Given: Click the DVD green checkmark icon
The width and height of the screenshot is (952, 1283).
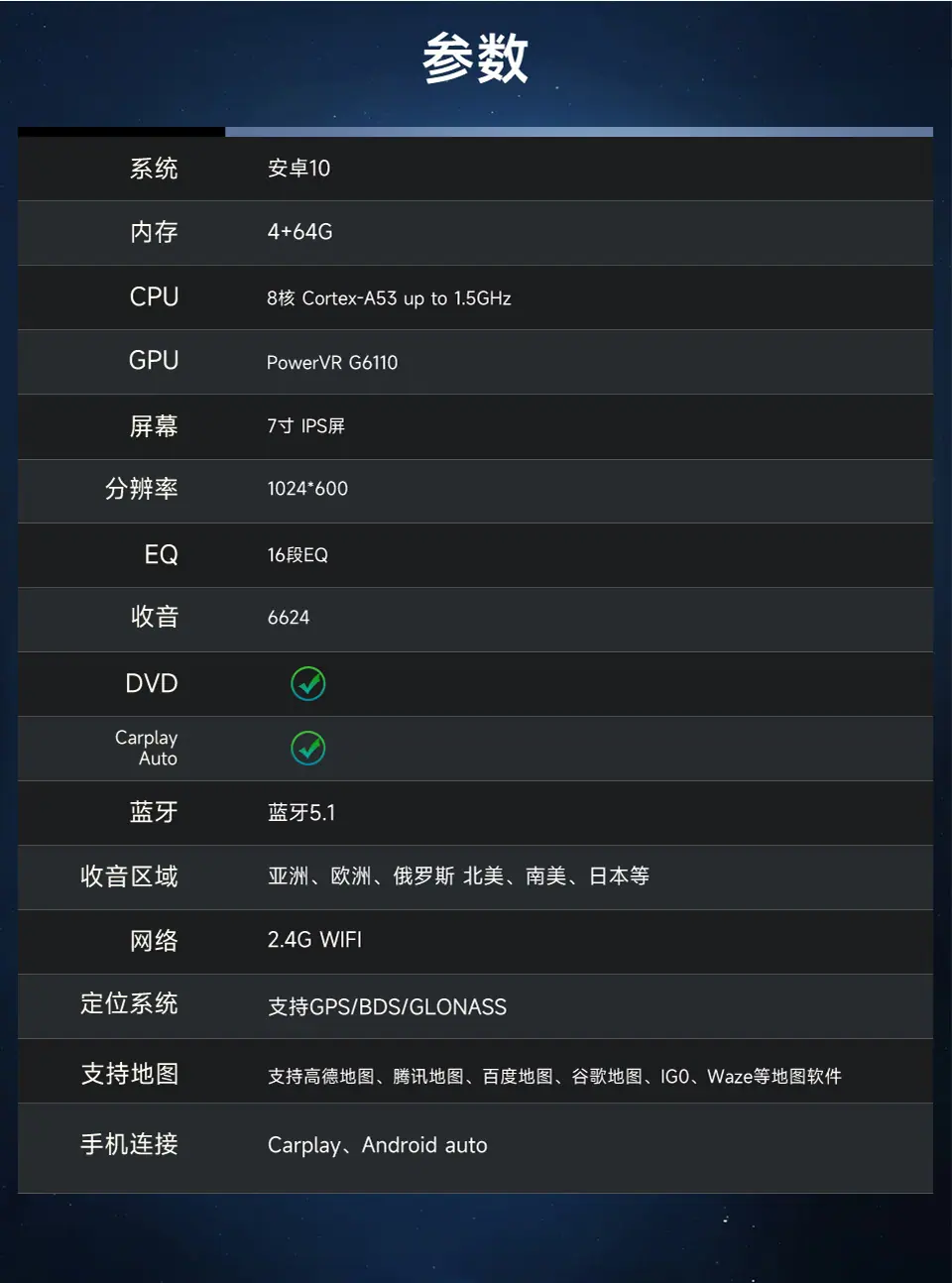Looking at the screenshot, I should 308,683.
